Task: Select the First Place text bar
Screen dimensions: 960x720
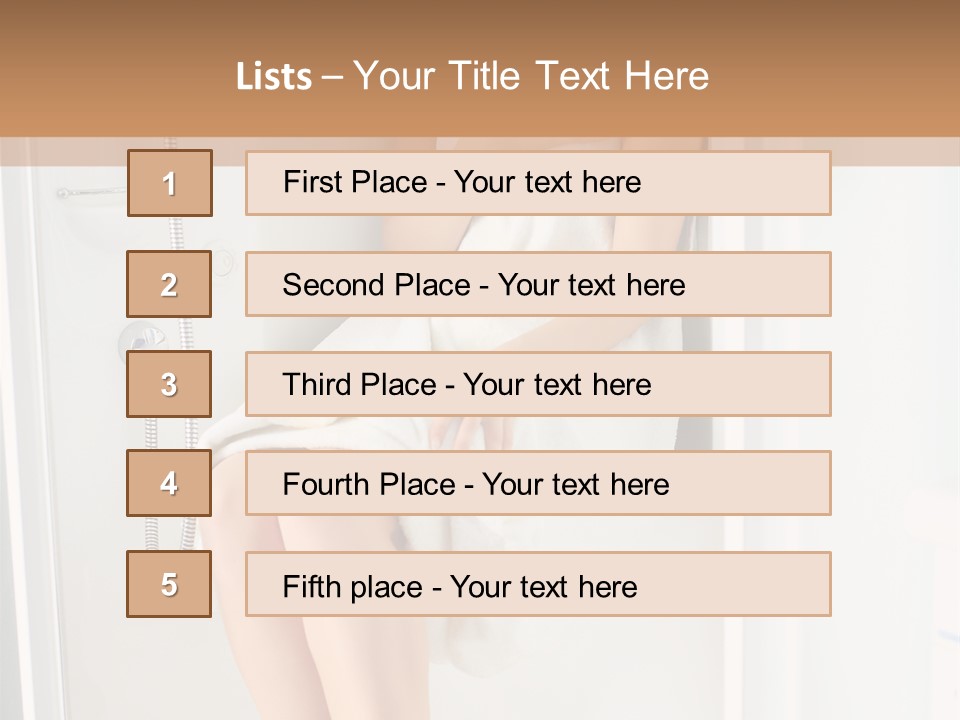Action: point(538,183)
